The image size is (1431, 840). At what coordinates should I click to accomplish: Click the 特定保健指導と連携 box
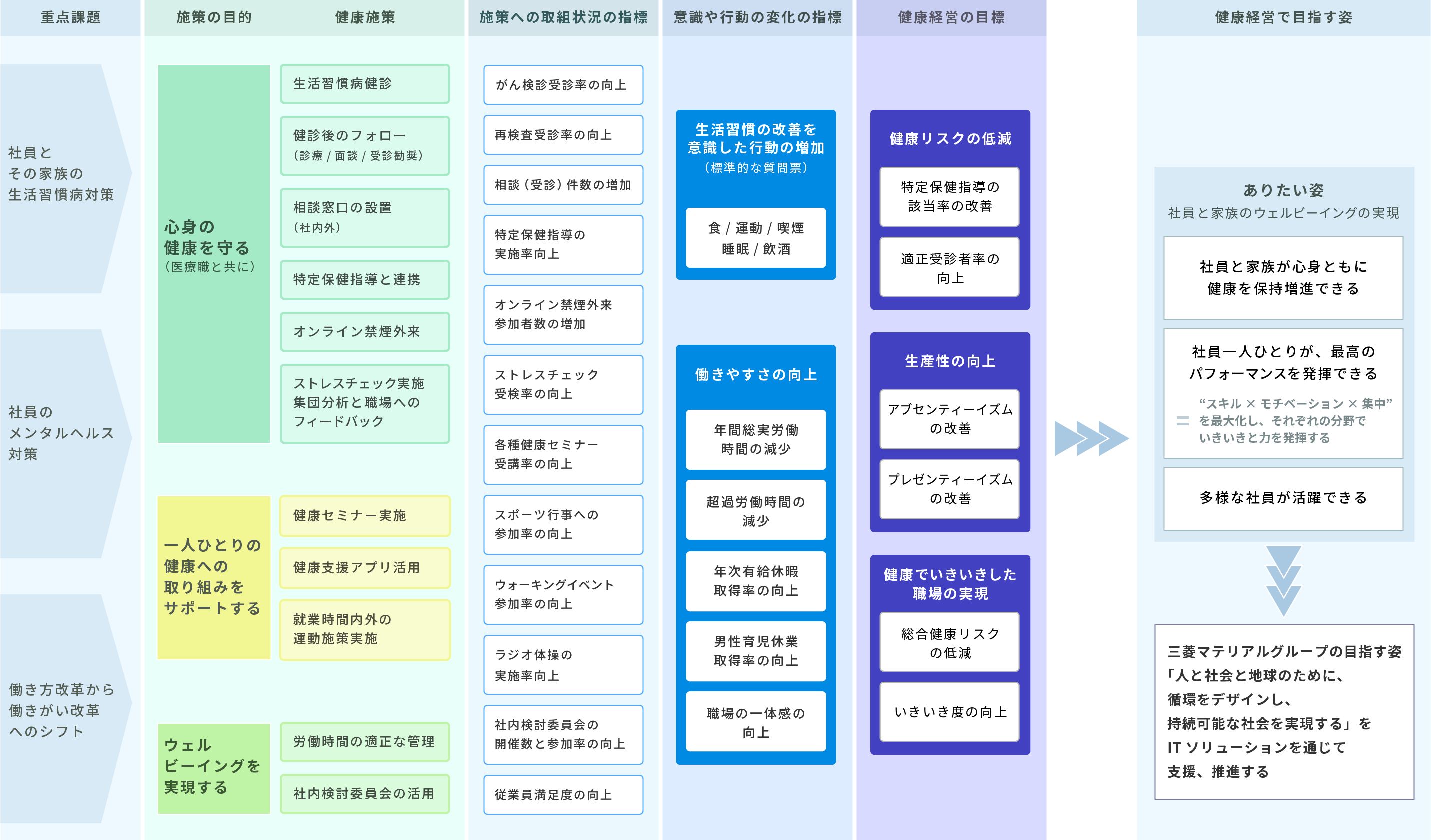click(x=365, y=280)
